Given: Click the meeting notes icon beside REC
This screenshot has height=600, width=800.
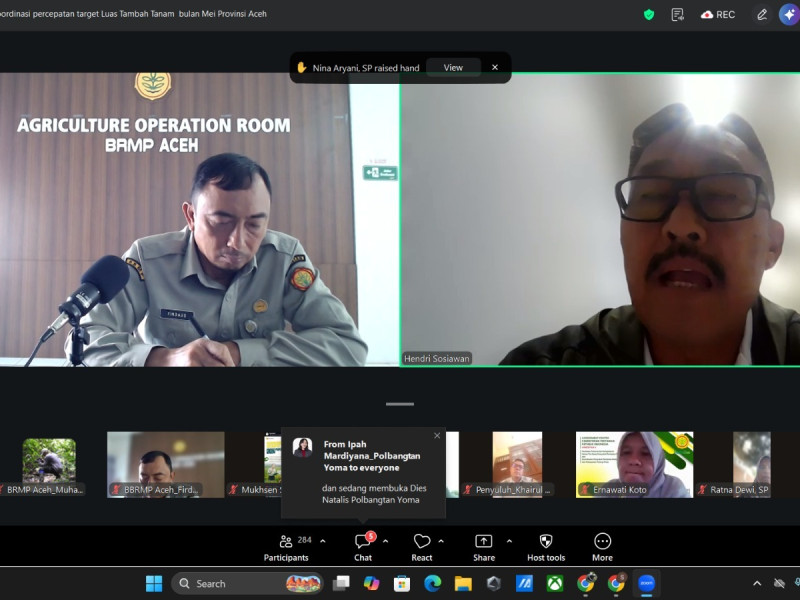Looking at the screenshot, I should click(x=678, y=14).
